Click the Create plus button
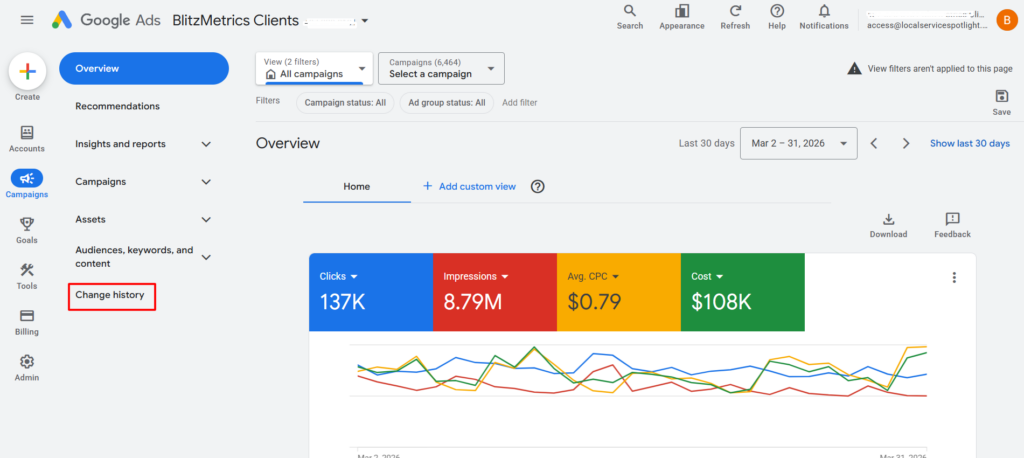The height and width of the screenshot is (458, 1024). [27, 72]
